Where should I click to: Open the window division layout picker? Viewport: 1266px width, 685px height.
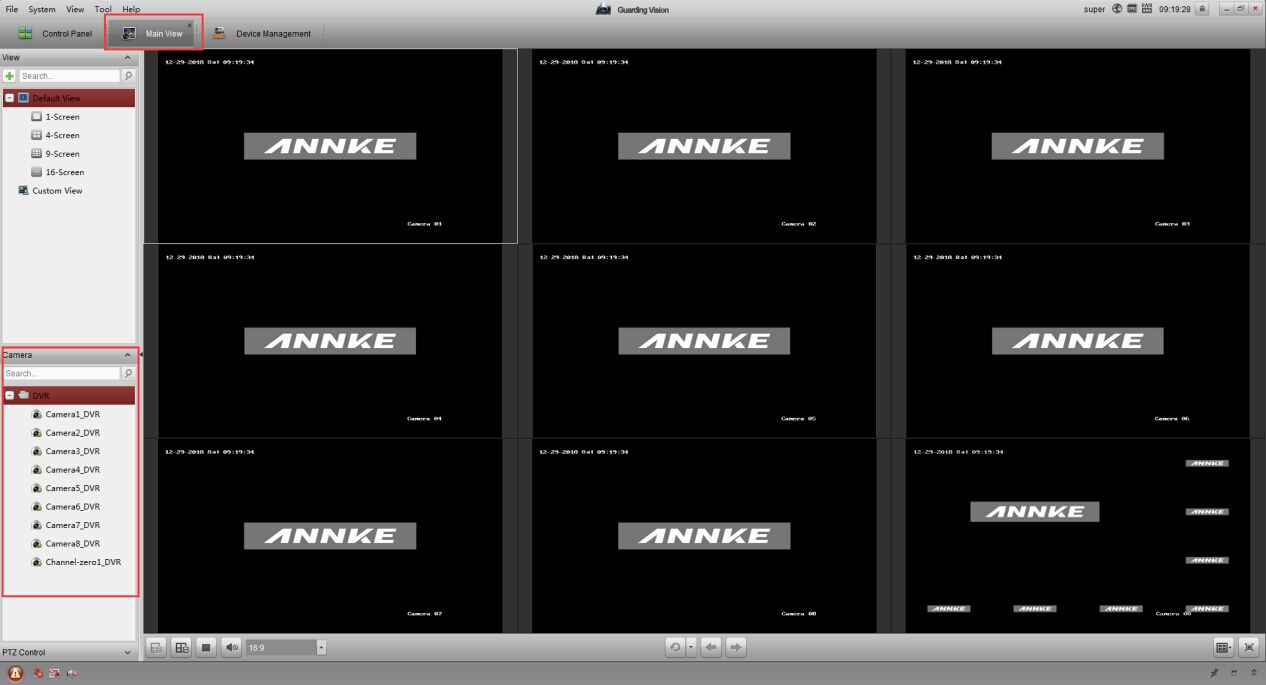[1222, 648]
